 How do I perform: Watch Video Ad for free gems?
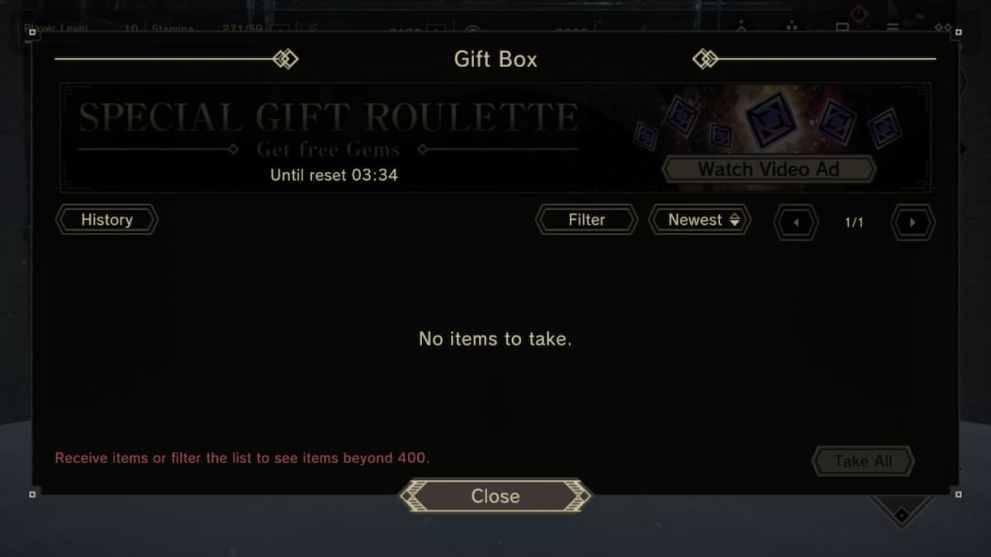[769, 169]
